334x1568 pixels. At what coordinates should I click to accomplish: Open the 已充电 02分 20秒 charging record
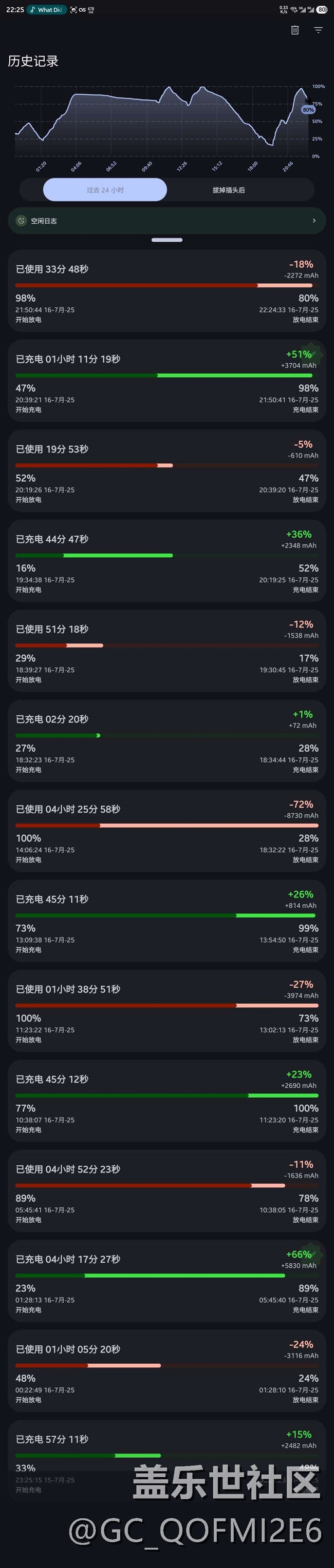tap(167, 741)
